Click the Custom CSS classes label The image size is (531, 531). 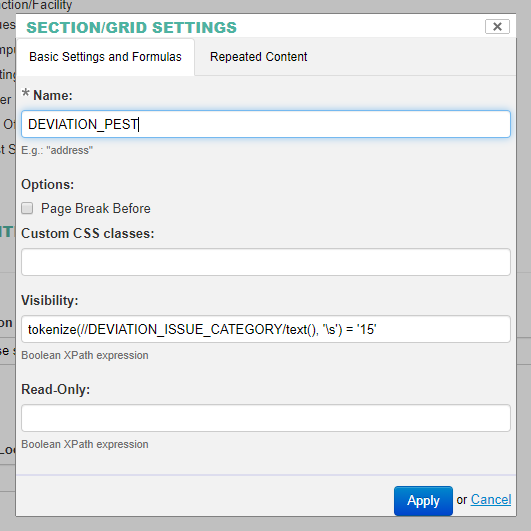pos(88,233)
